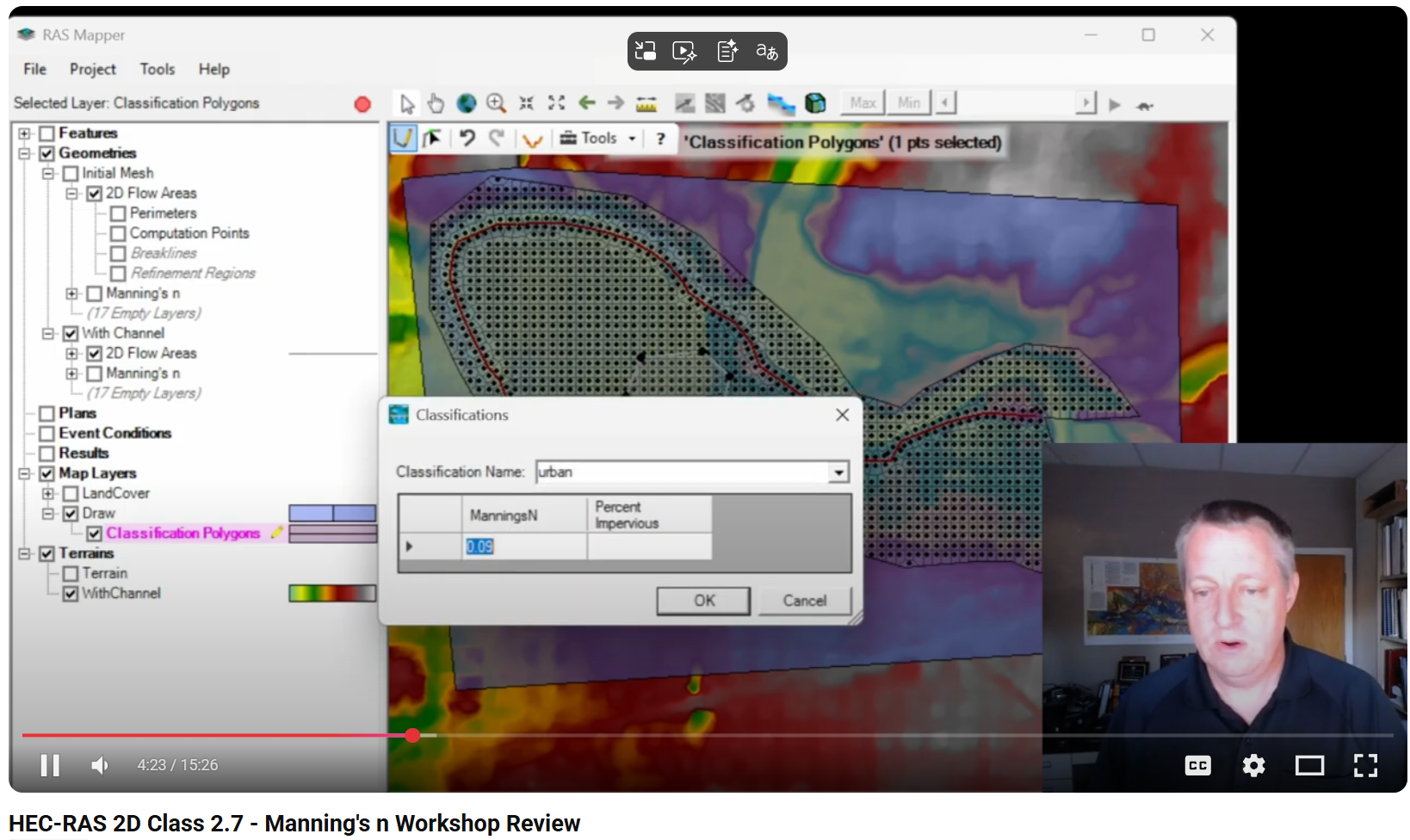This screenshot has width=1410, height=840.
Task: Cancel the Classifications dialog
Action: (x=804, y=601)
